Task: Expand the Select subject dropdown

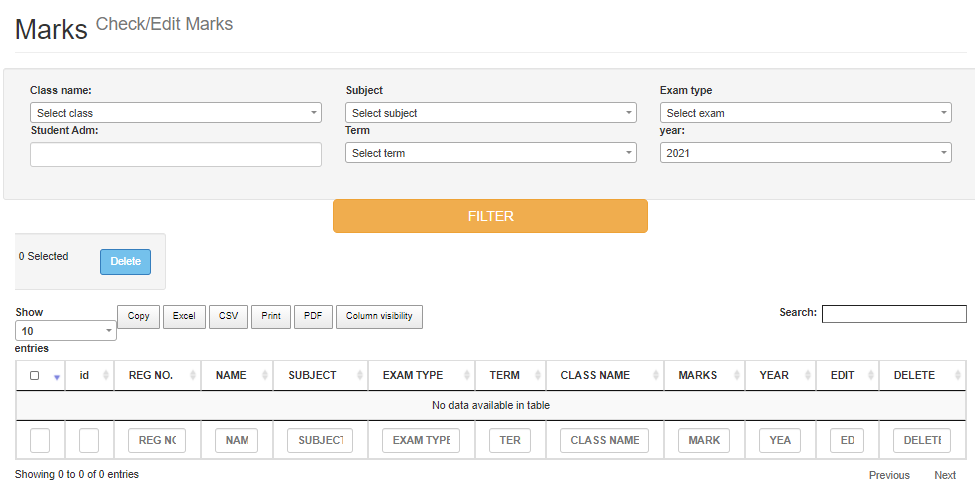Action: click(490, 113)
